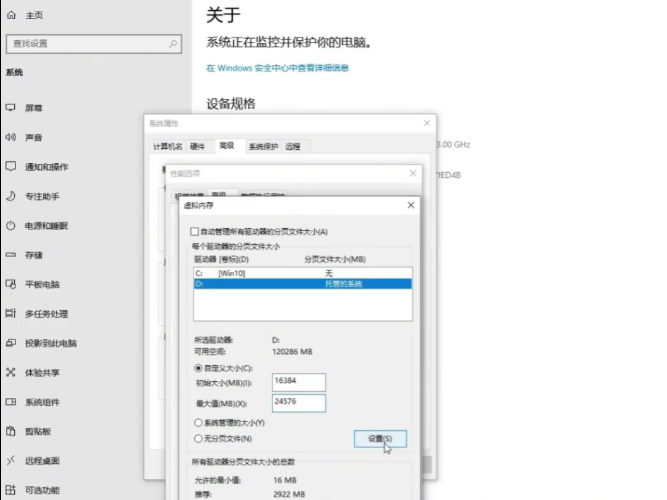Open the 声音 sound settings icon
Viewport: 667px width, 500px height.
(x=10, y=137)
